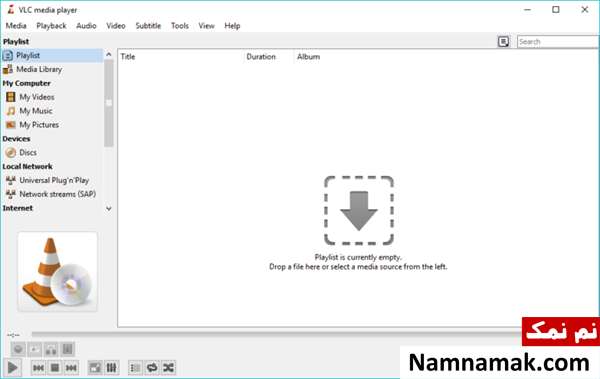Click the frame-by-frame button
This screenshot has width=600, height=379.
pyautogui.click(x=67, y=349)
